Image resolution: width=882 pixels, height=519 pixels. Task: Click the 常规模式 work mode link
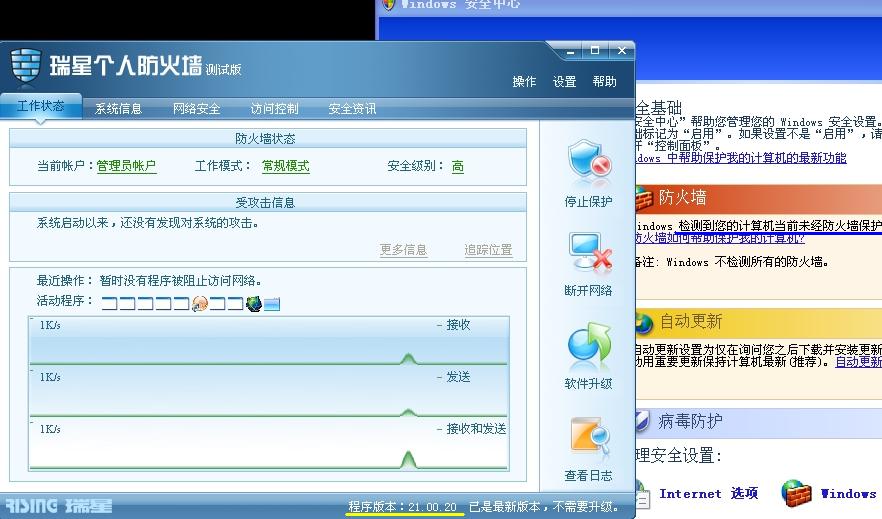[x=286, y=166]
